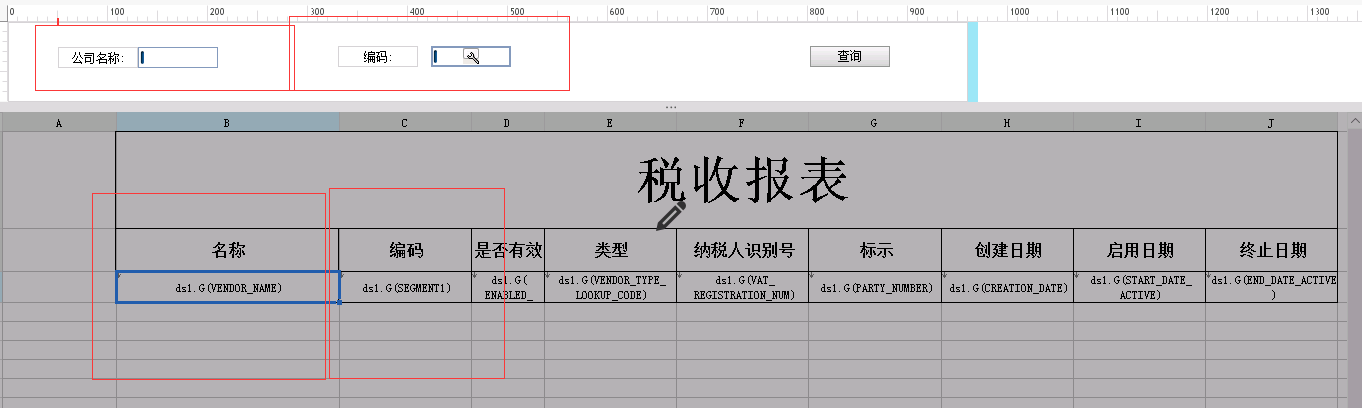Image resolution: width=1362 pixels, height=408 pixels.
Task: Select column header F
Action: point(742,122)
